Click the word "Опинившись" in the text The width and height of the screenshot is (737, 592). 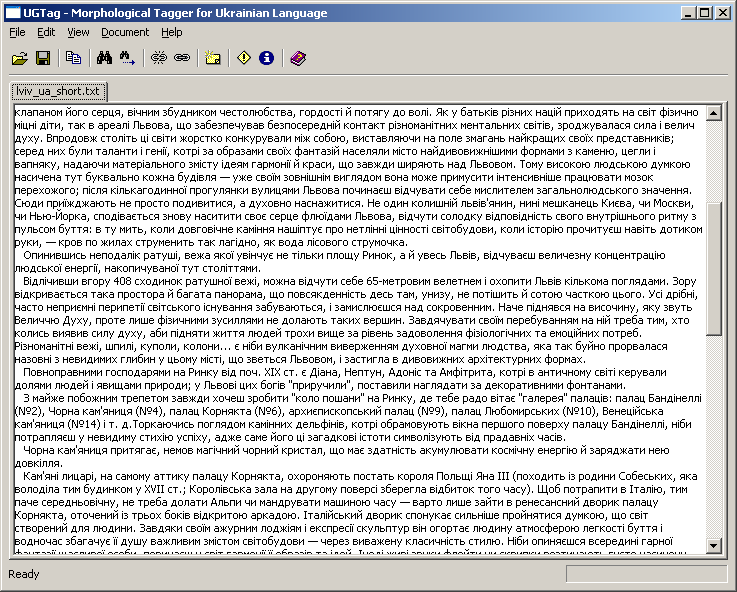click(52, 256)
